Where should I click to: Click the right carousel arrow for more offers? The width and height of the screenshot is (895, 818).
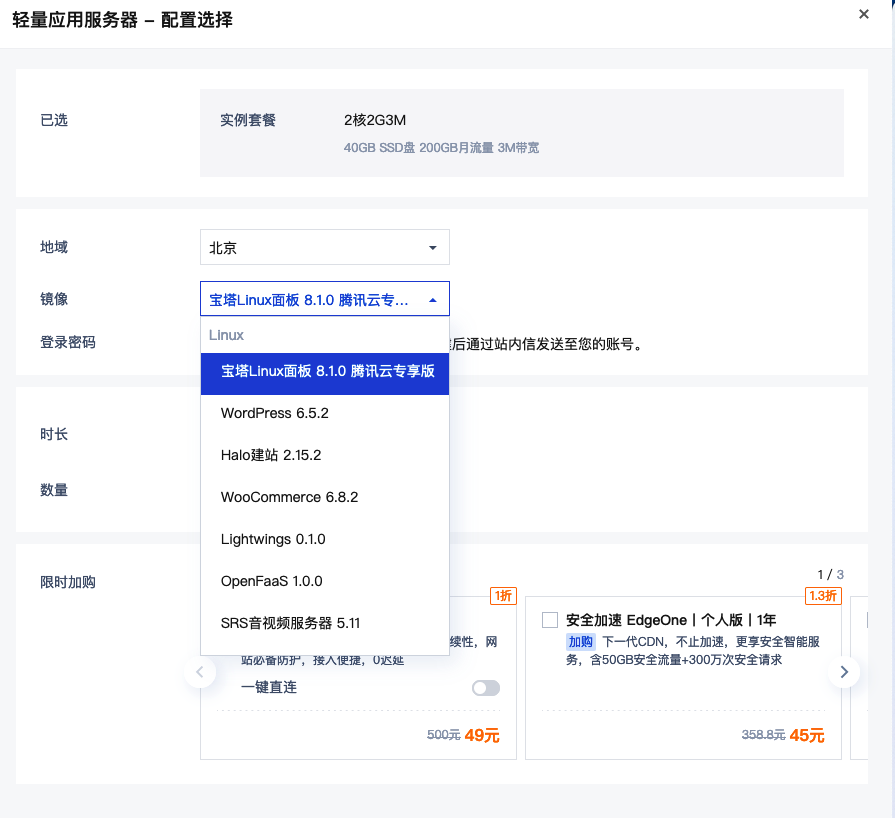click(843, 672)
